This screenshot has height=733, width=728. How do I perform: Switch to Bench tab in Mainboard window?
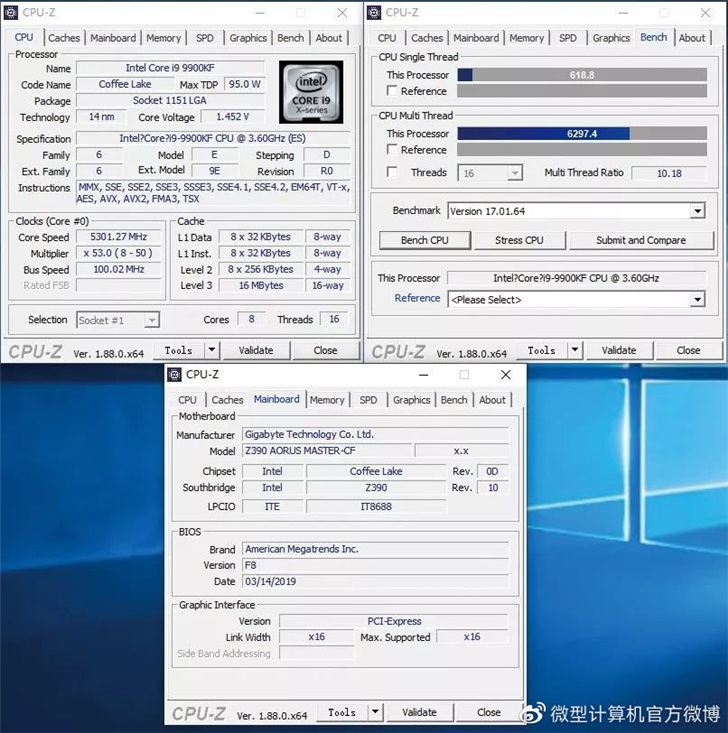point(454,400)
